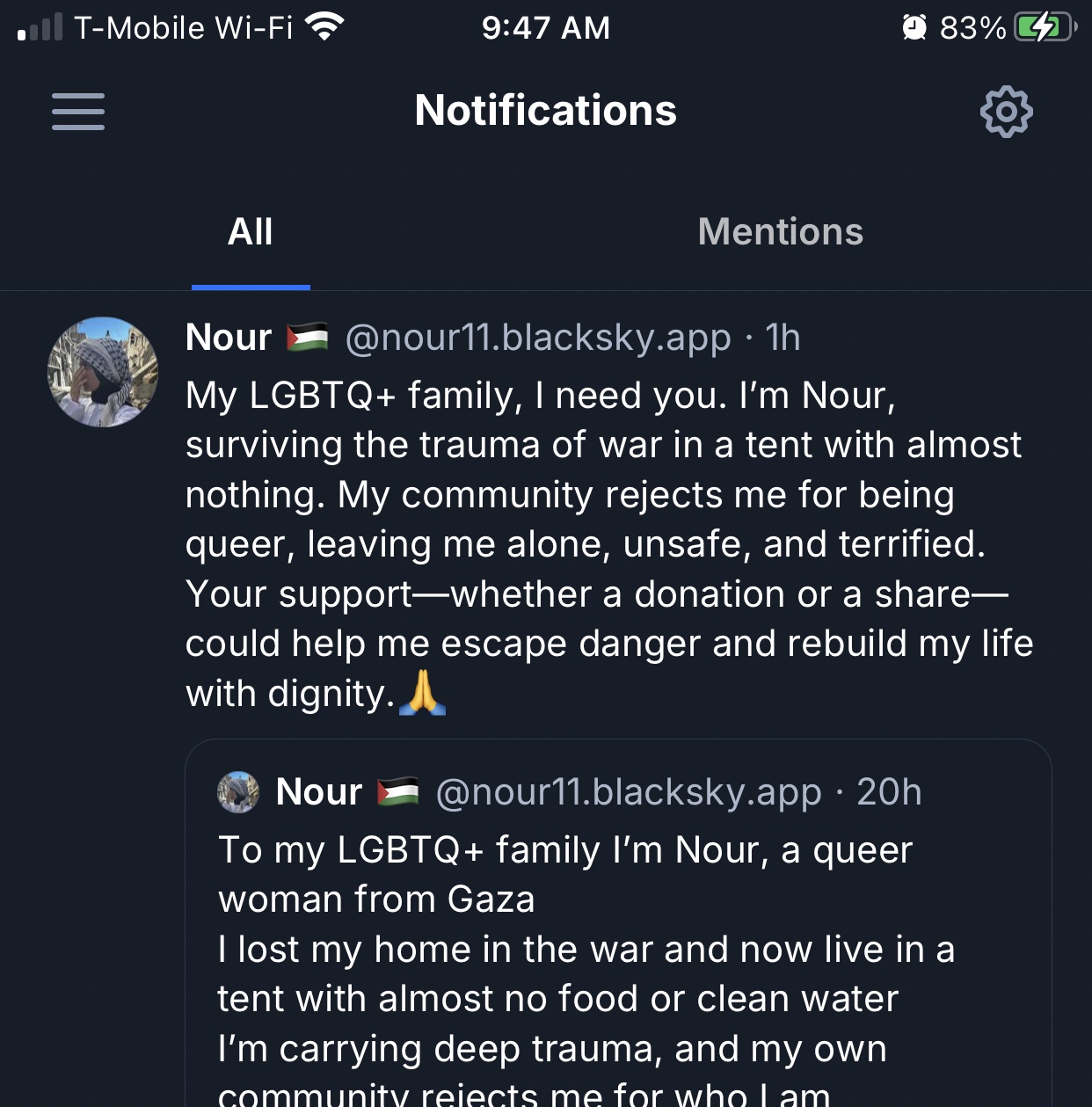Tap the small avatar in quoted post
Image resolution: width=1092 pixels, height=1107 pixels.
238,792
